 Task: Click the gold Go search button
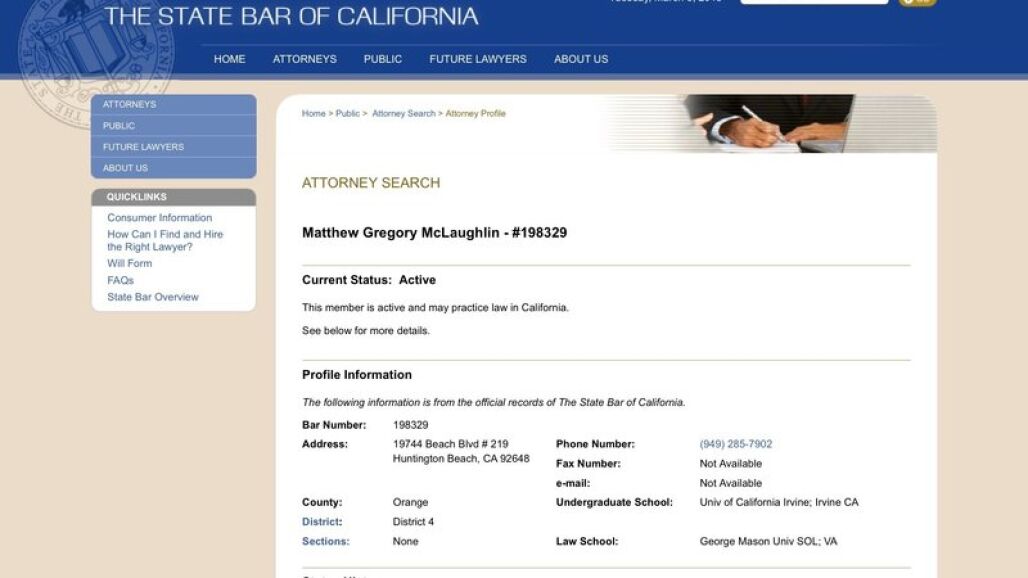point(917,2)
